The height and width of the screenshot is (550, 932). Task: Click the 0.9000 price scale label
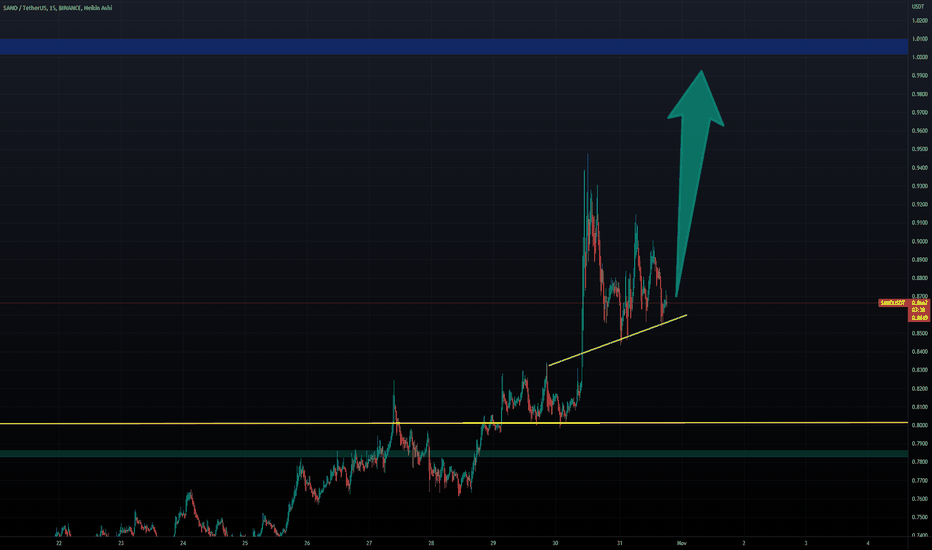(919, 241)
